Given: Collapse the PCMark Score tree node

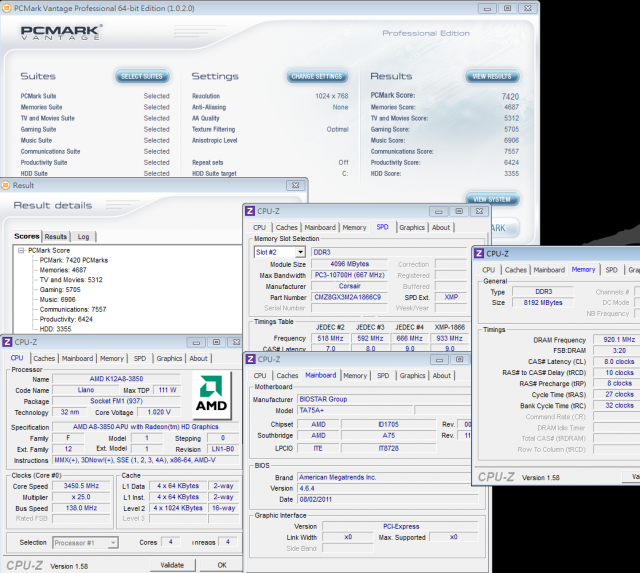Looking at the screenshot, I should (21, 251).
